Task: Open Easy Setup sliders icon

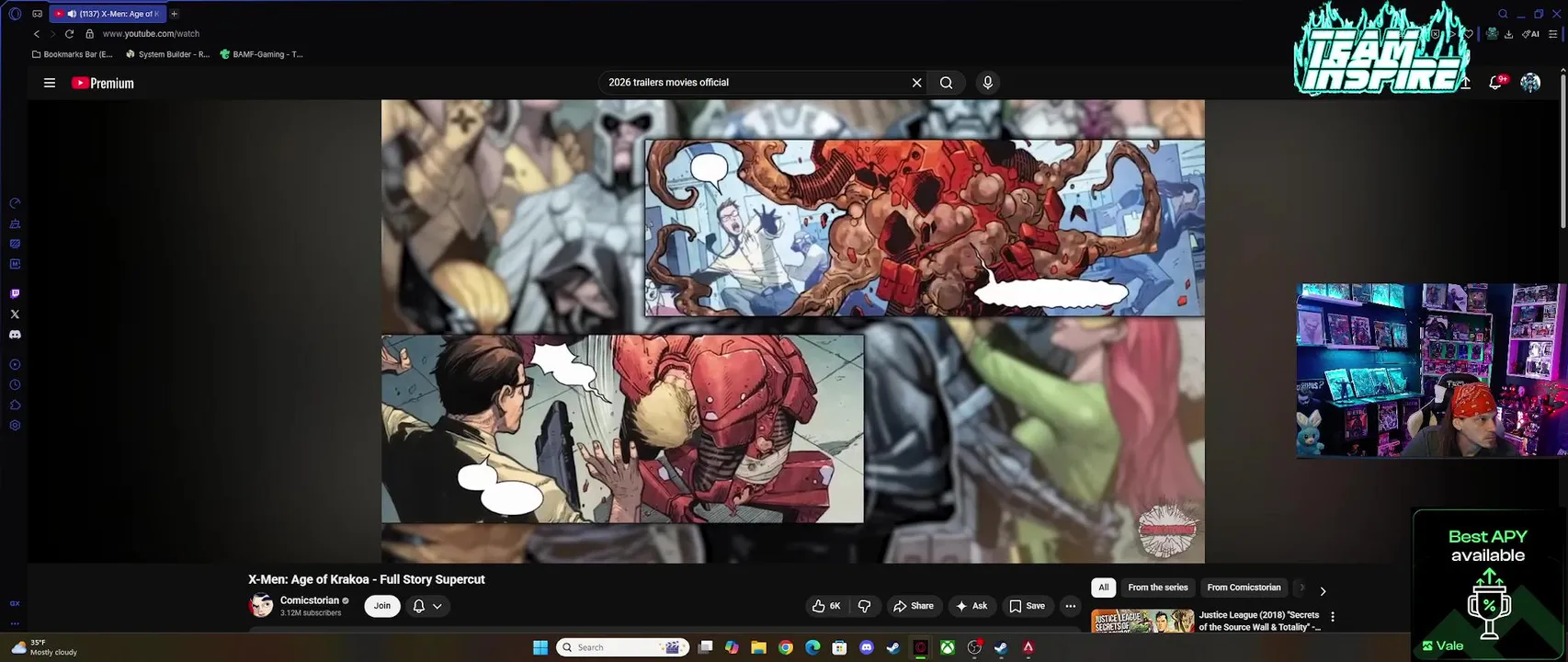Action: (x=1553, y=34)
